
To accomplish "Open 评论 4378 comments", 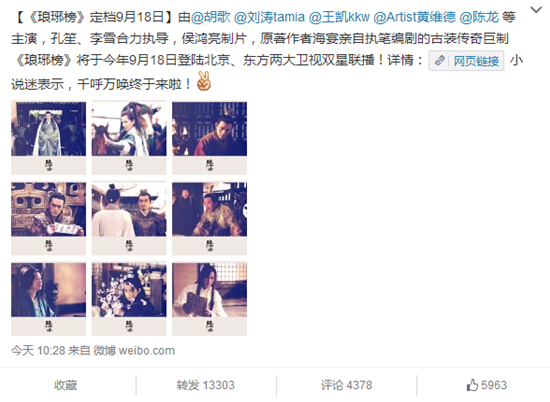I will pyautogui.click(x=346, y=385).
